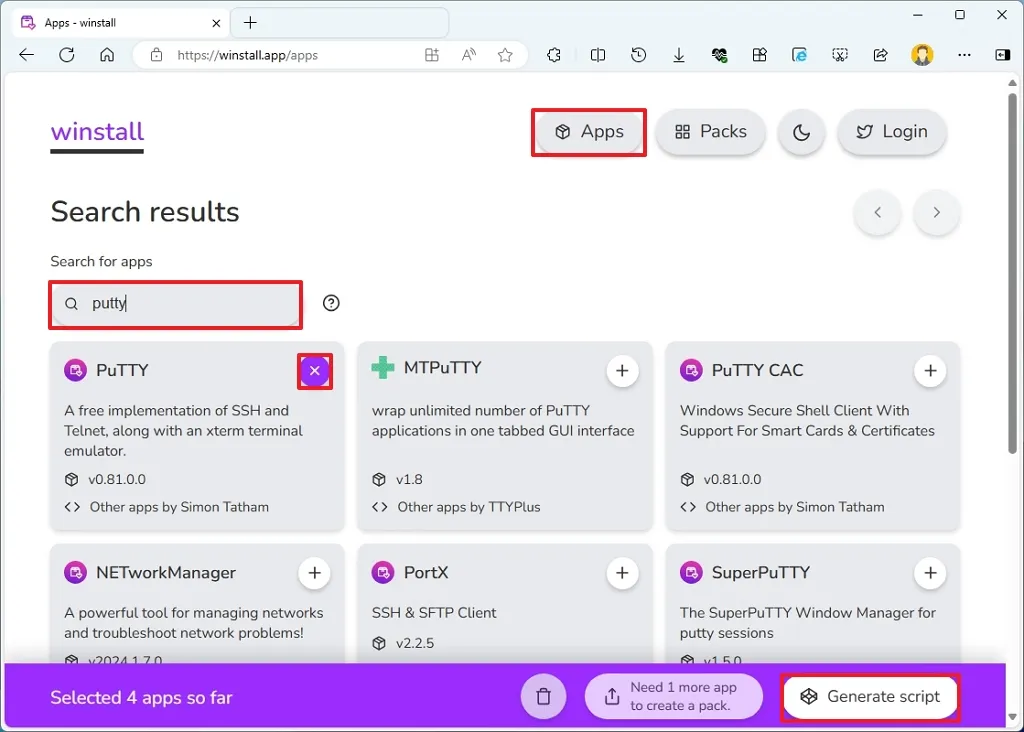Open the Apps page
The height and width of the screenshot is (732, 1024).
(x=589, y=132)
